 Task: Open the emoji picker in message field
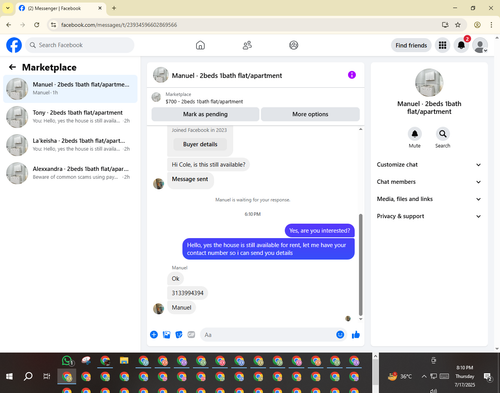click(340, 335)
